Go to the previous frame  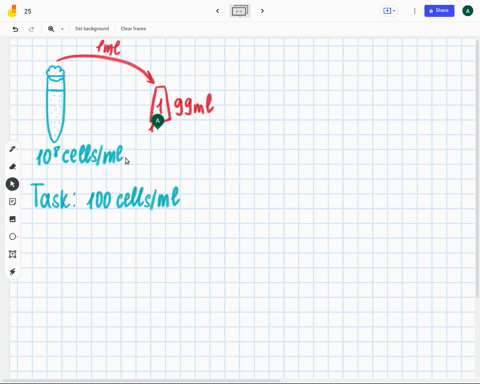point(218,11)
